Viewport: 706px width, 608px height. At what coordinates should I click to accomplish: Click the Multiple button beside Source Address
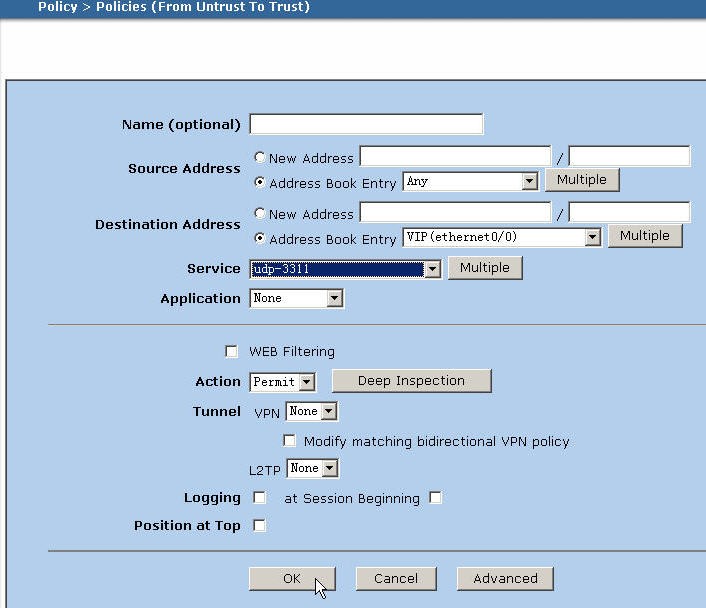582,180
